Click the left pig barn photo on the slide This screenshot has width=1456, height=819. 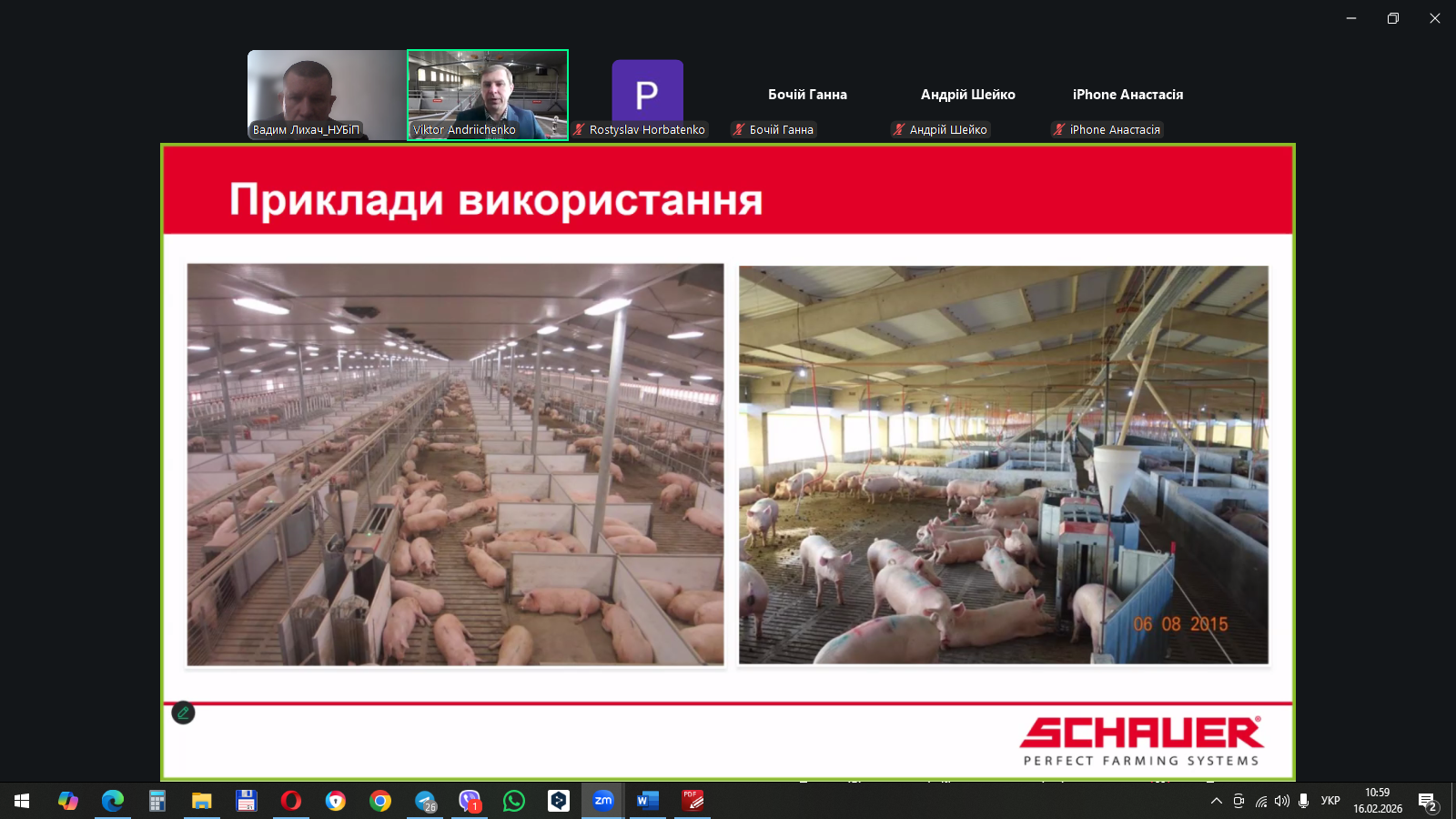456,464
